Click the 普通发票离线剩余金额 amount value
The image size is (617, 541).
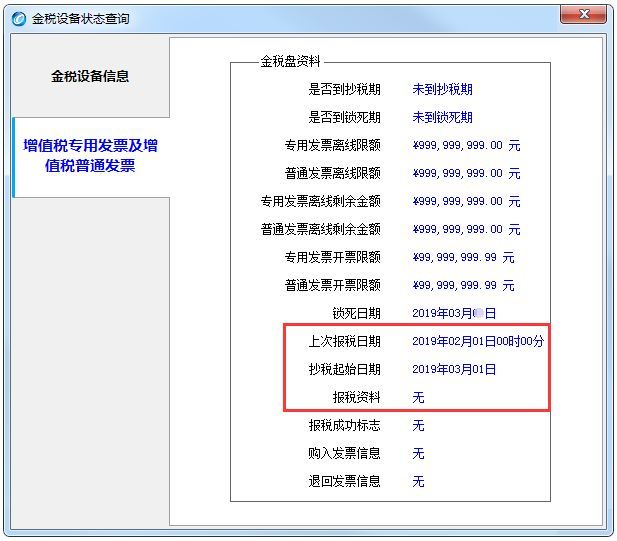tap(466, 229)
